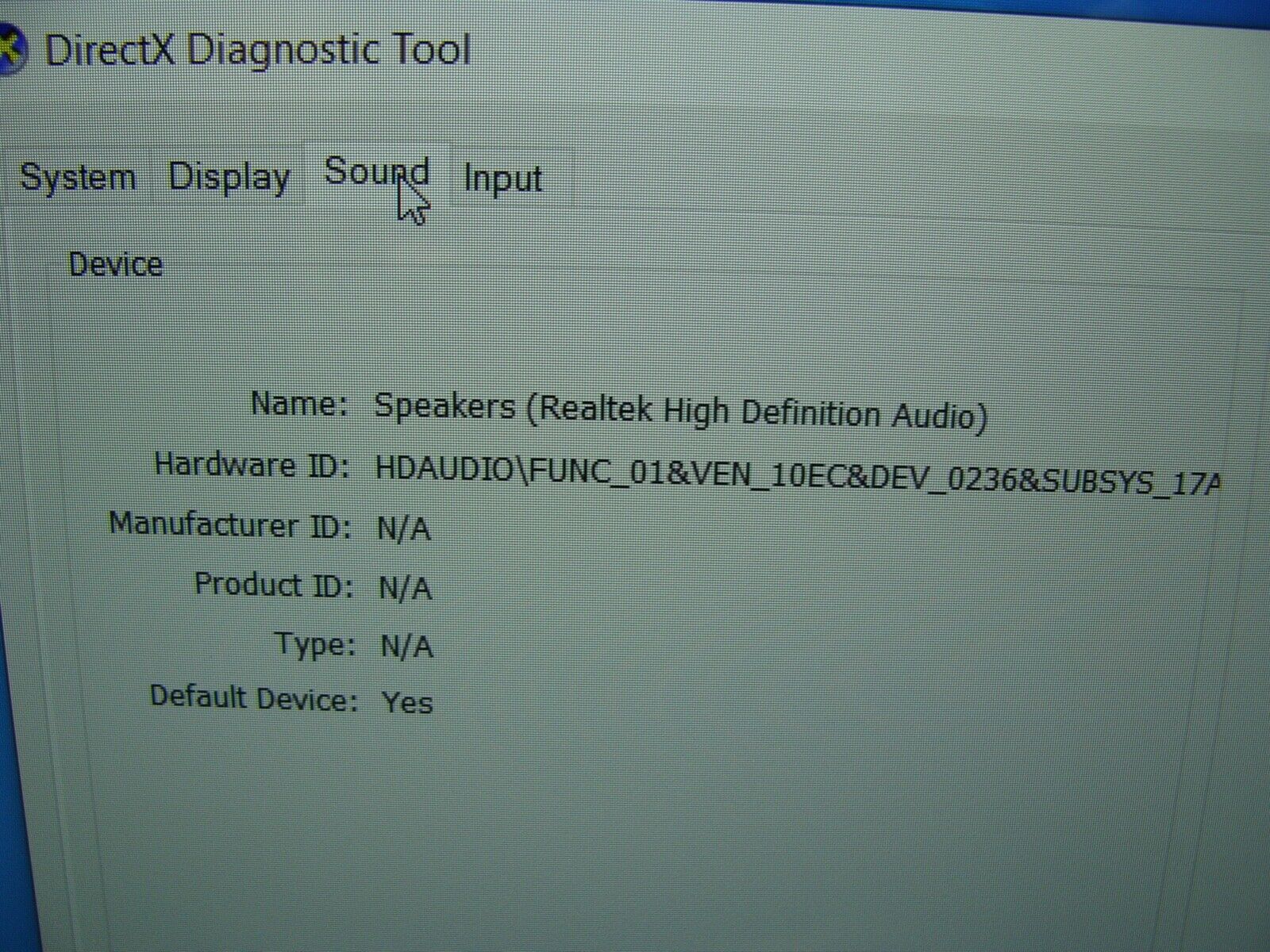Click the Type: label
This screenshot has width=1270, height=952.
pos(314,643)
